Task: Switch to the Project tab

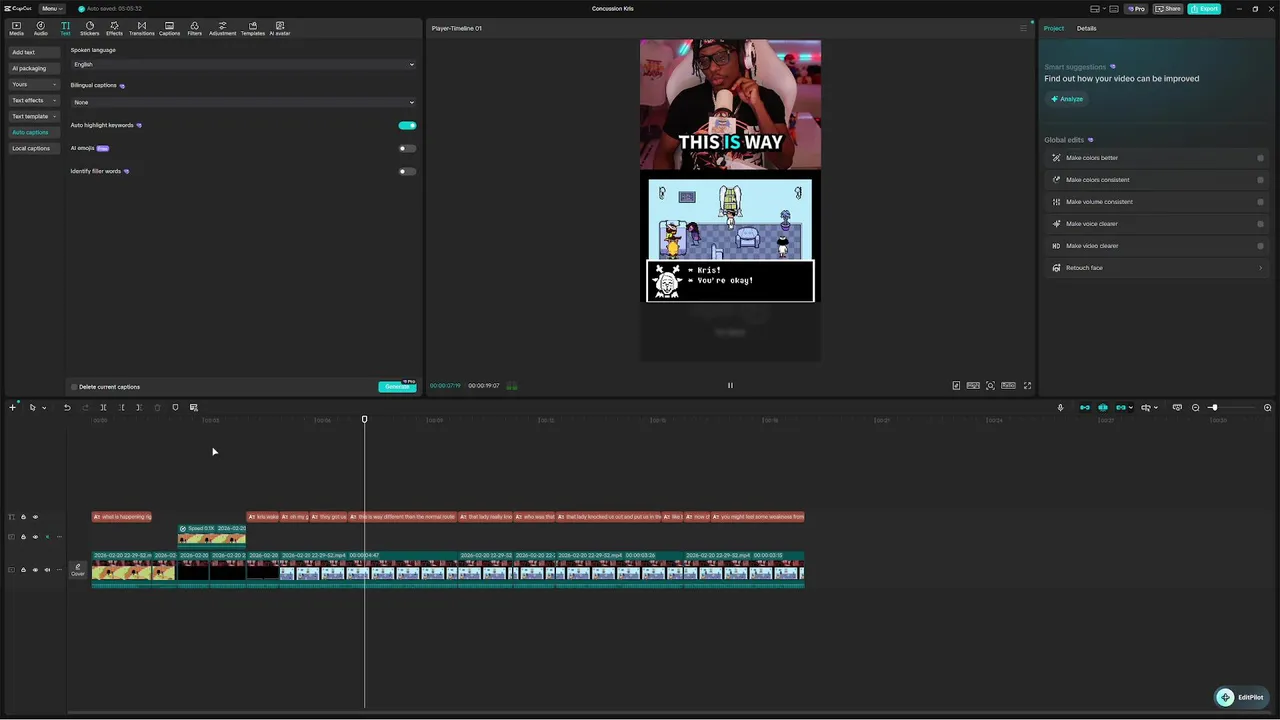Action: pyautogui.click(x=1054, y=28)
